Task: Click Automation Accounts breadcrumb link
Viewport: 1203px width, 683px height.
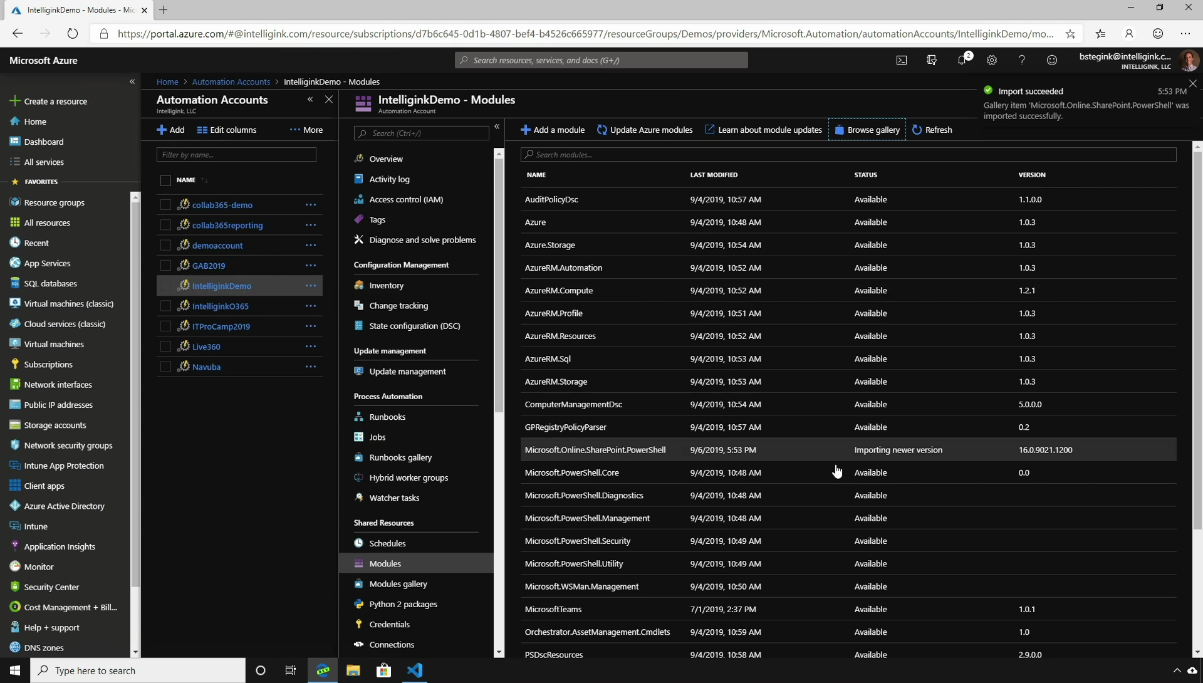Action: coord(231,82)
